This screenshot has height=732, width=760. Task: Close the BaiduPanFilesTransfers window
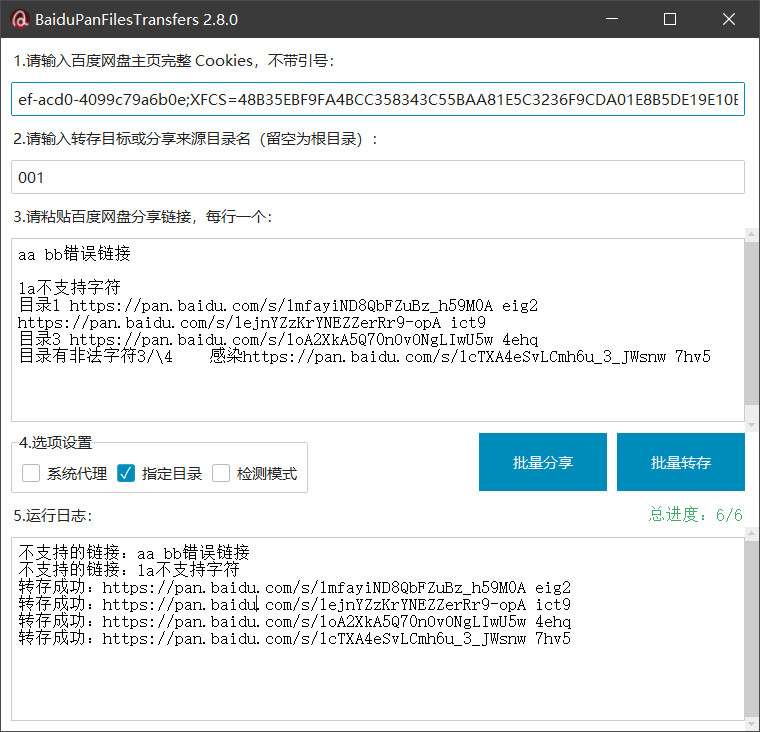coord(728,19)
